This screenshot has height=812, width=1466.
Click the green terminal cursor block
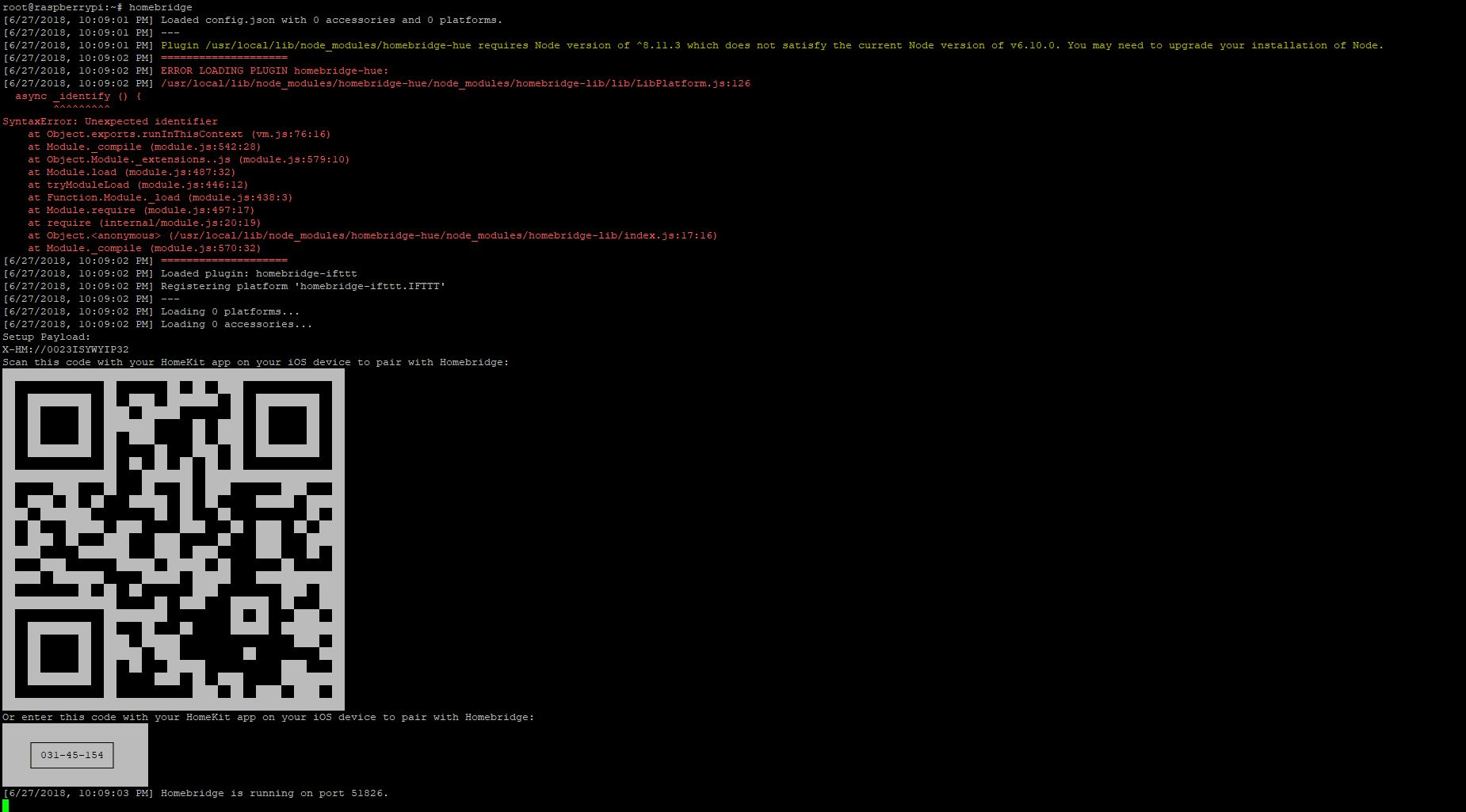tap(6, 806)
